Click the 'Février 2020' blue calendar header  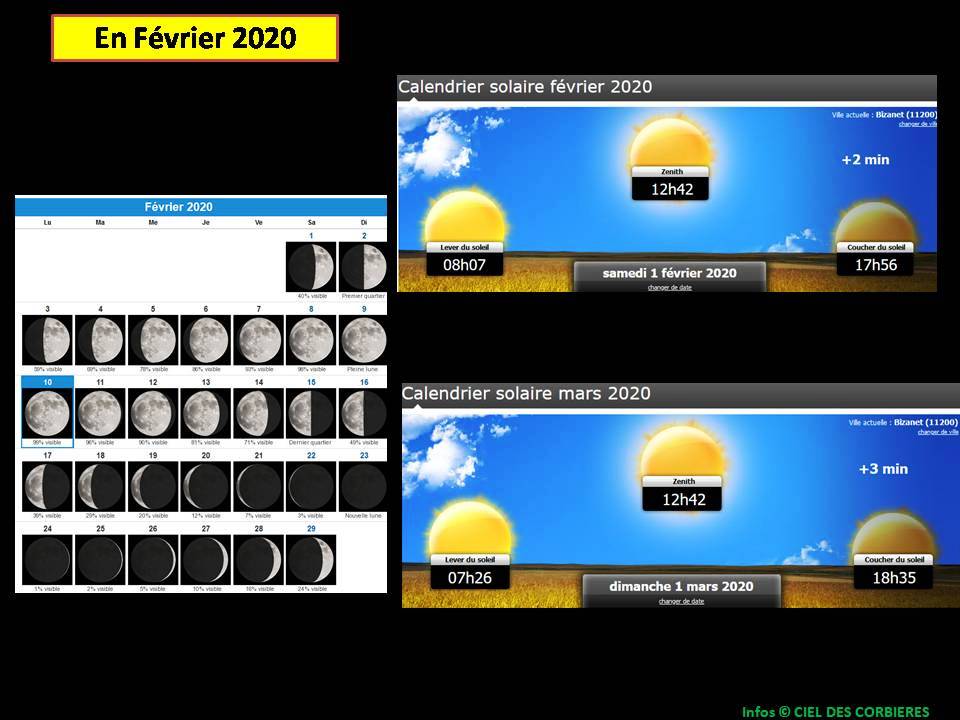pos(201,207)
